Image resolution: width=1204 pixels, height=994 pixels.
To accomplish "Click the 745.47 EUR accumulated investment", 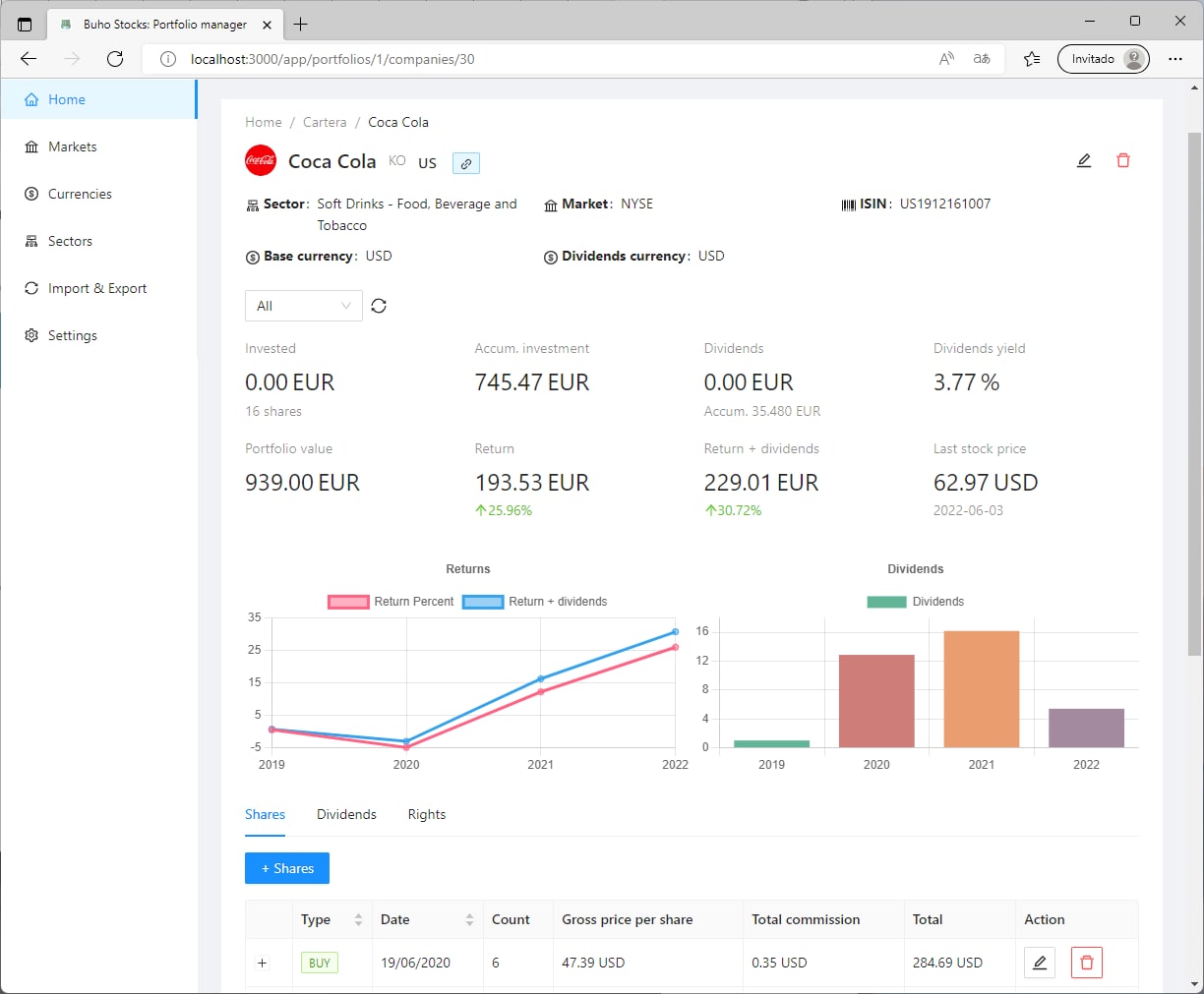I will click(x=532, y=382).
